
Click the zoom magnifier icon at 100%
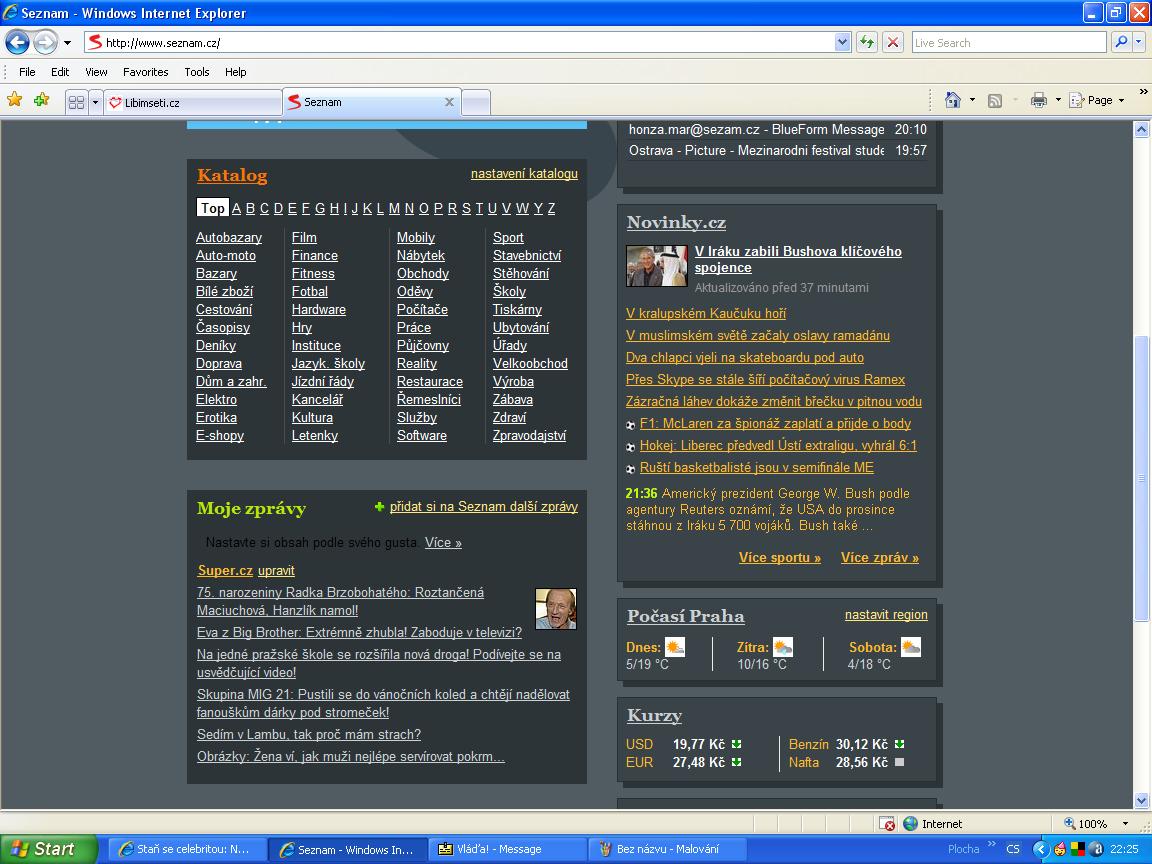click(x=1070, y=824)
